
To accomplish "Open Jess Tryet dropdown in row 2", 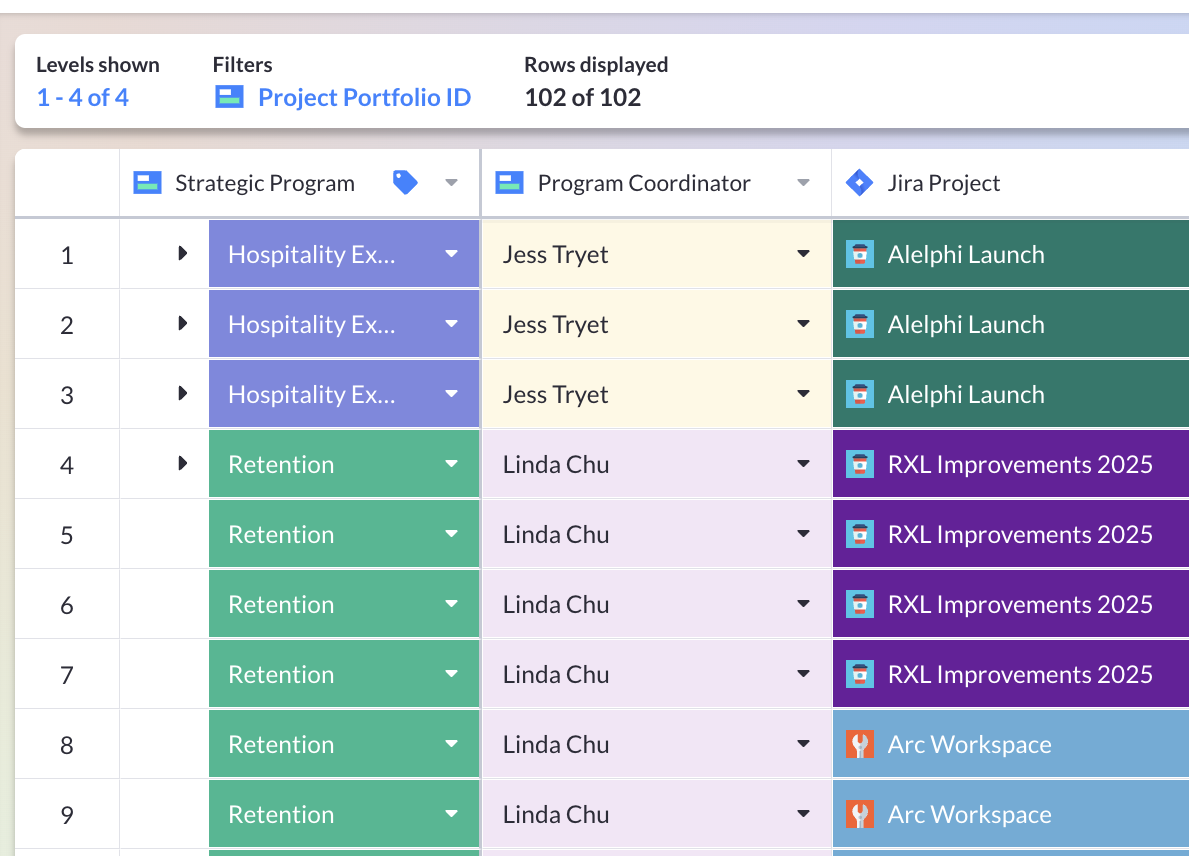I will pos(803,325).
